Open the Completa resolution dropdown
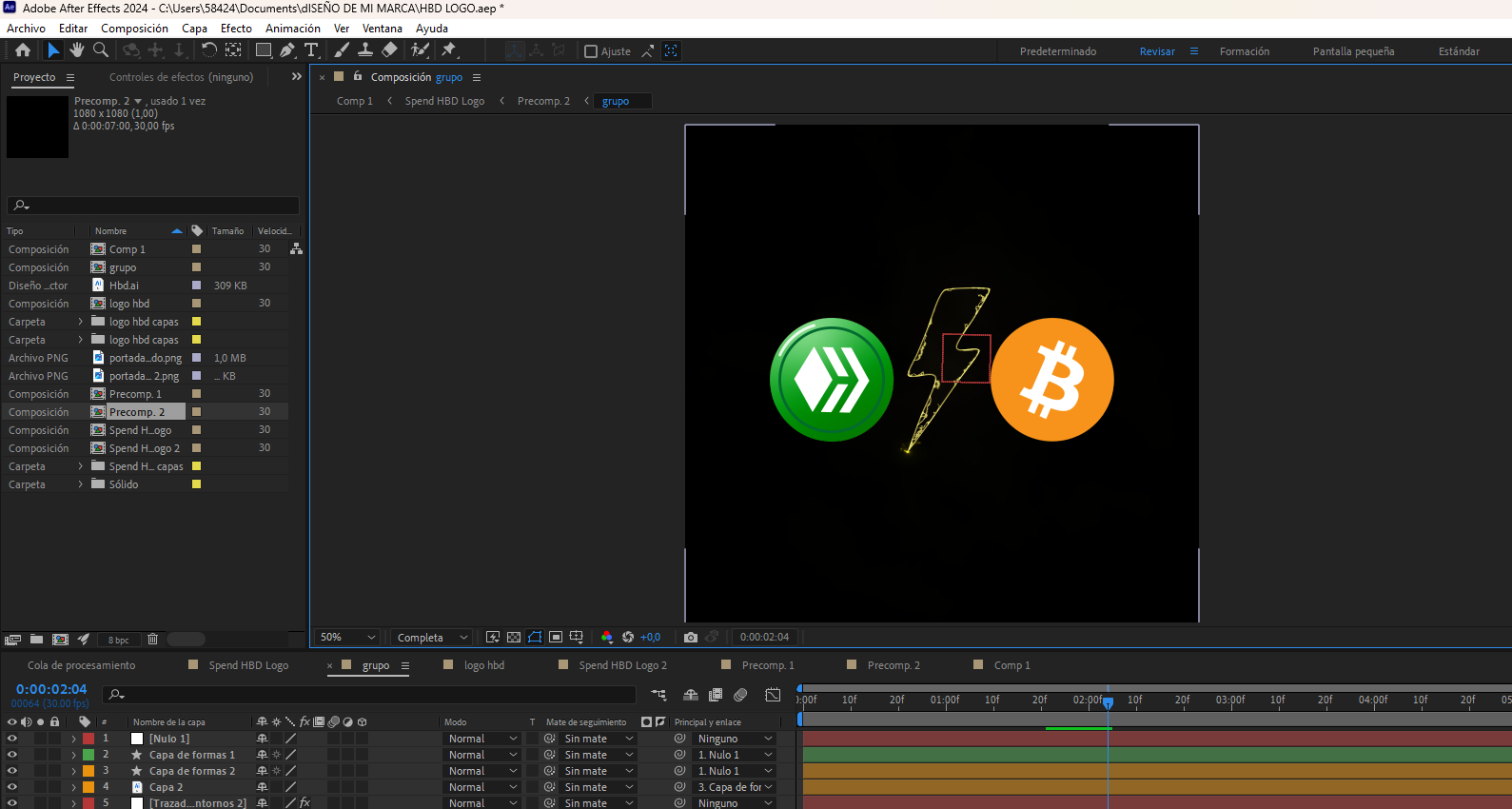The height and width of the screenshot is (809, 1512). point(432,638)
